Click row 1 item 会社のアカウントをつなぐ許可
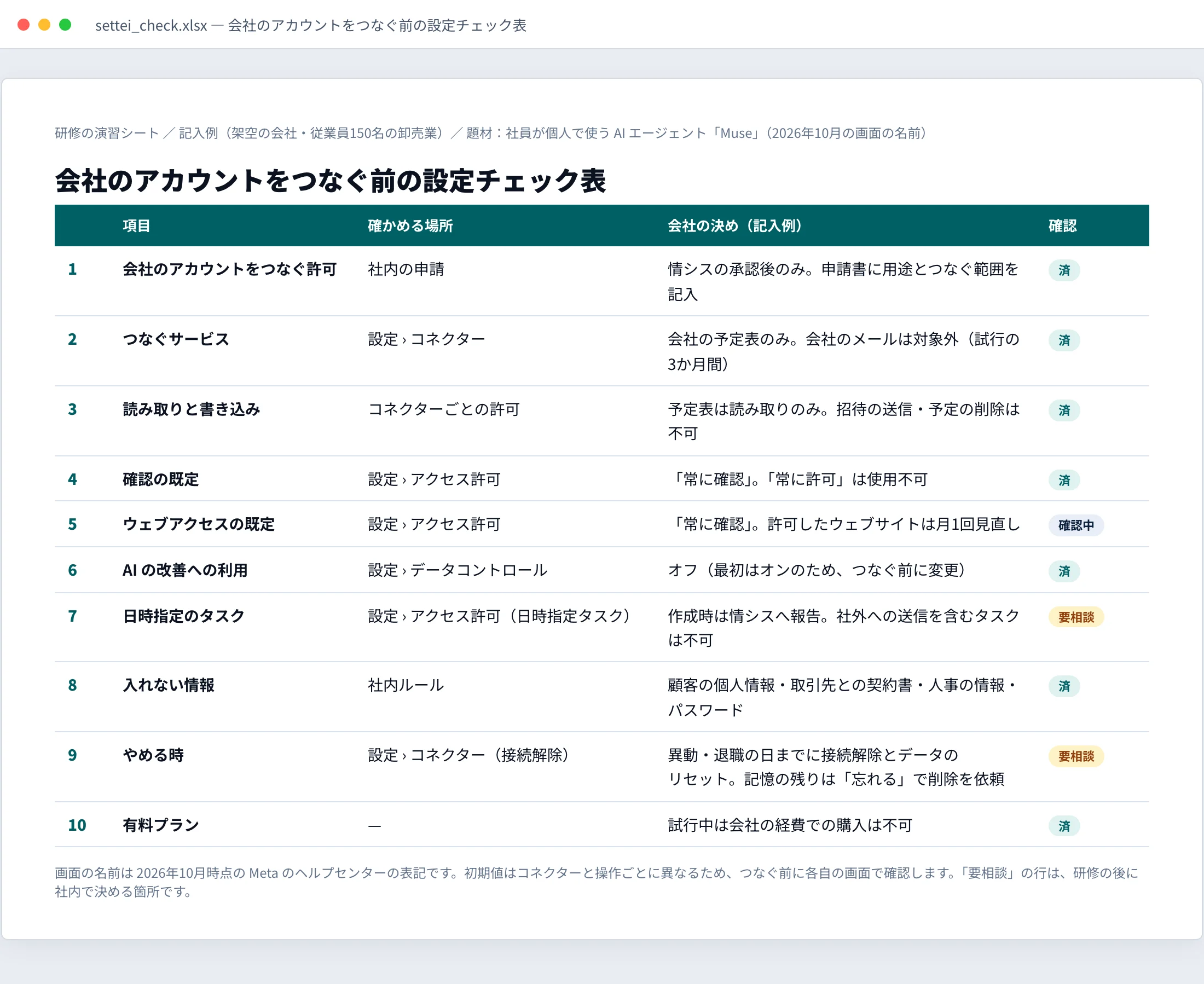Screen dimensions: 1204x984 [x=229, y=269]
